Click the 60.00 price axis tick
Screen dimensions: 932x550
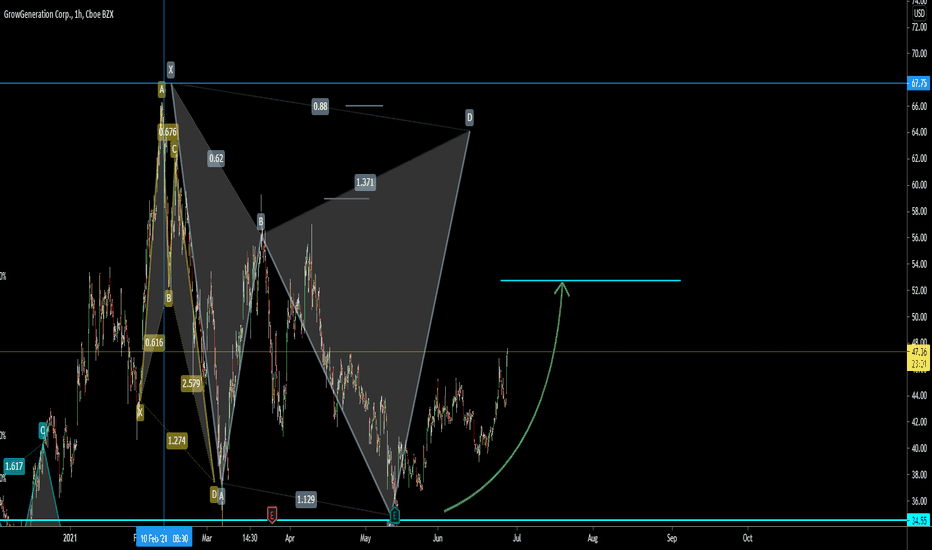(x=919, y=185)
